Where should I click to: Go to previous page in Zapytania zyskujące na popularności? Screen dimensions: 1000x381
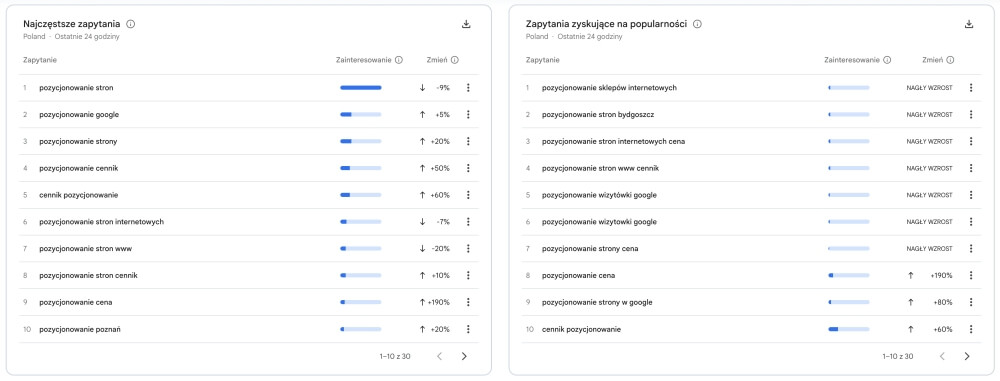[x=942, y=356]
